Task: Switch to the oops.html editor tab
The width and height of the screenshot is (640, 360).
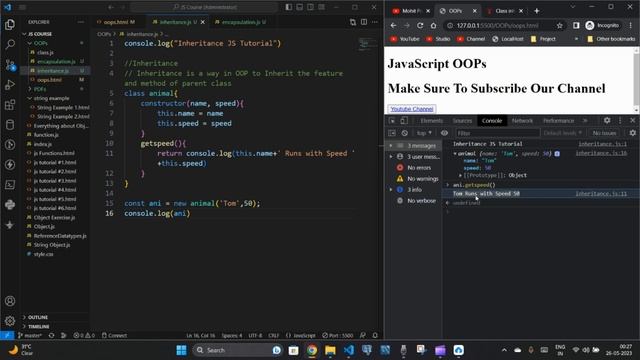Action: pyautogui.click(x=116, y=22)
